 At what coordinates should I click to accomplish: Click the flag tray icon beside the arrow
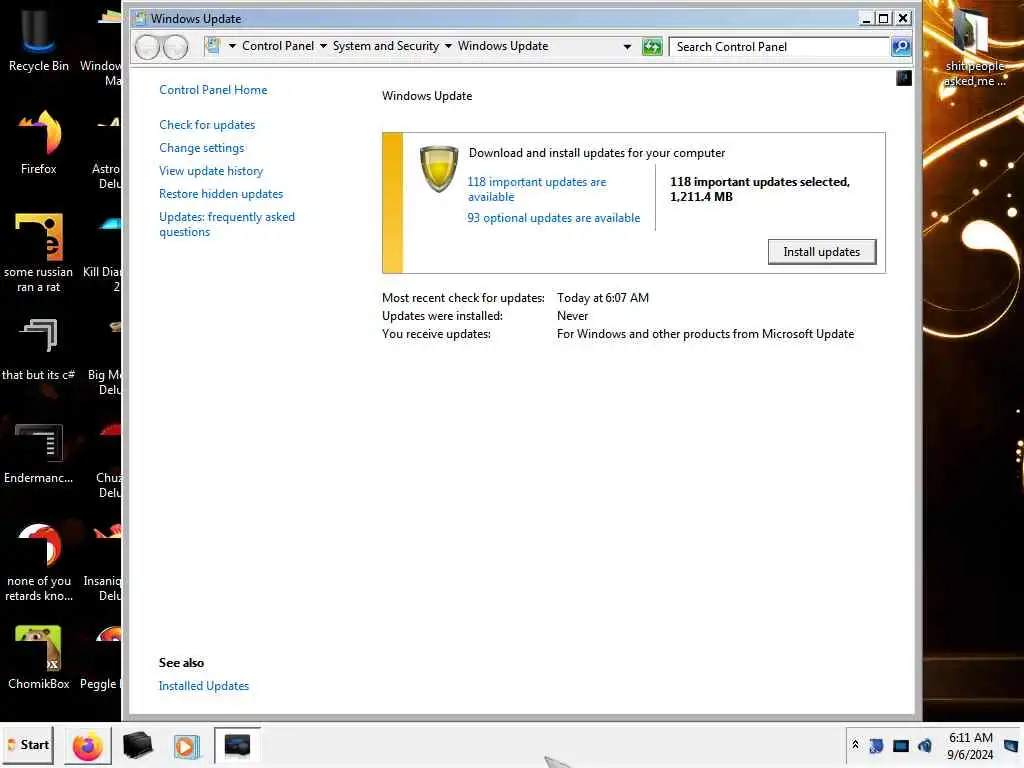[876, 745]
